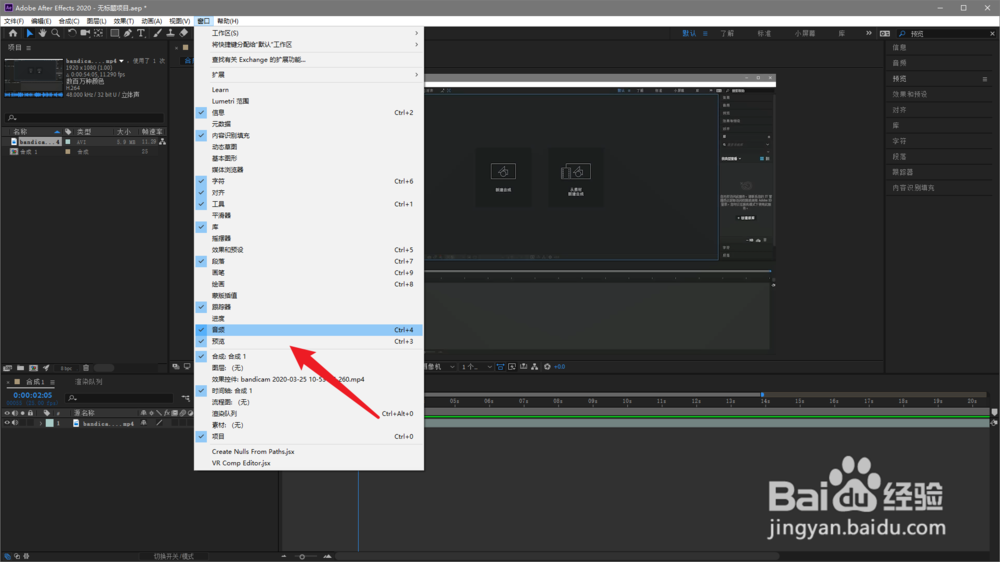Viewport: 1000px width, 562px height.
Task: Toggle sort arrow on the 名称 column header
Action: (x=57, y=132)
